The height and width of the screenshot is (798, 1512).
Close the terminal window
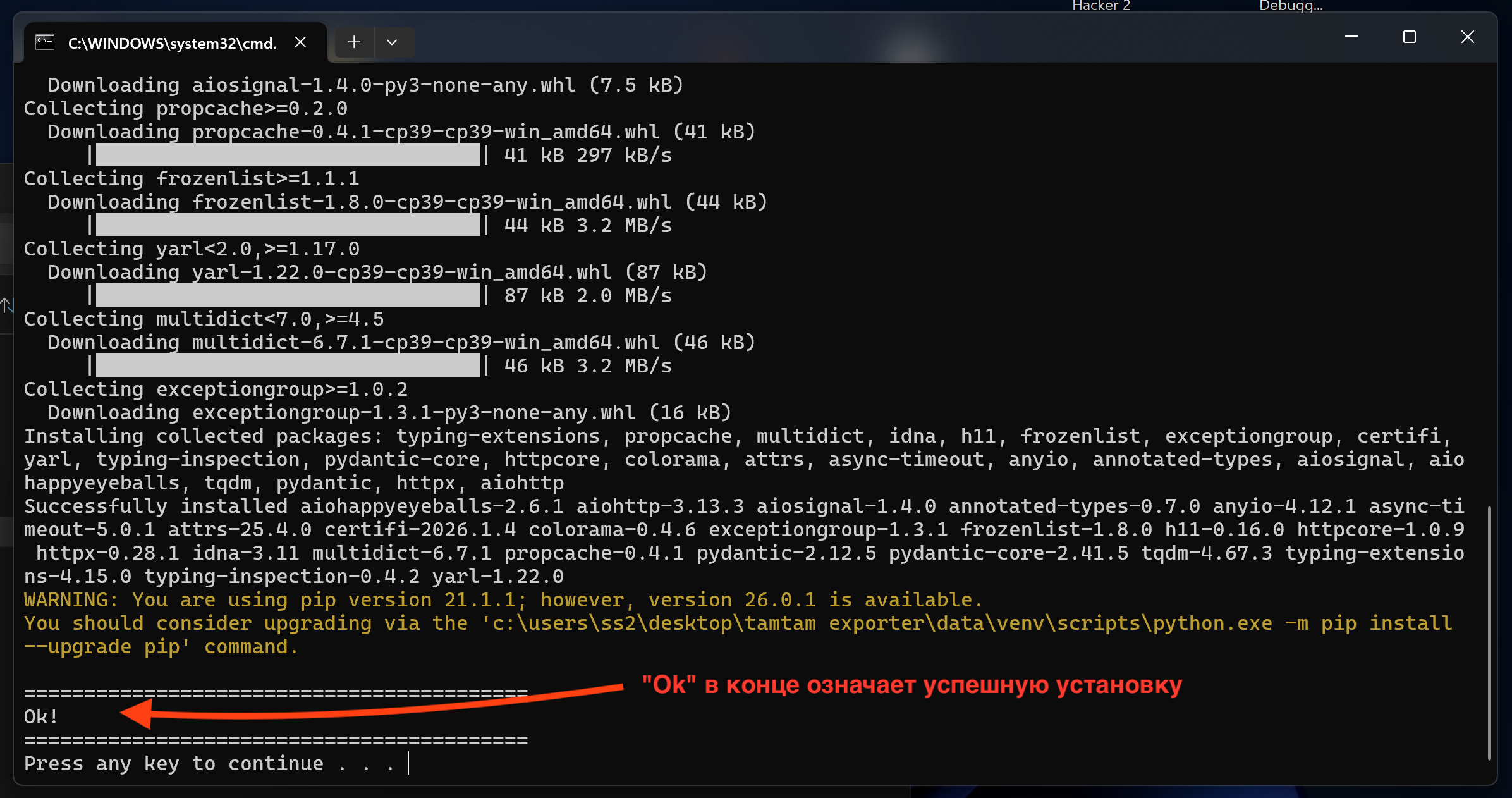(x=1467, y=37)
